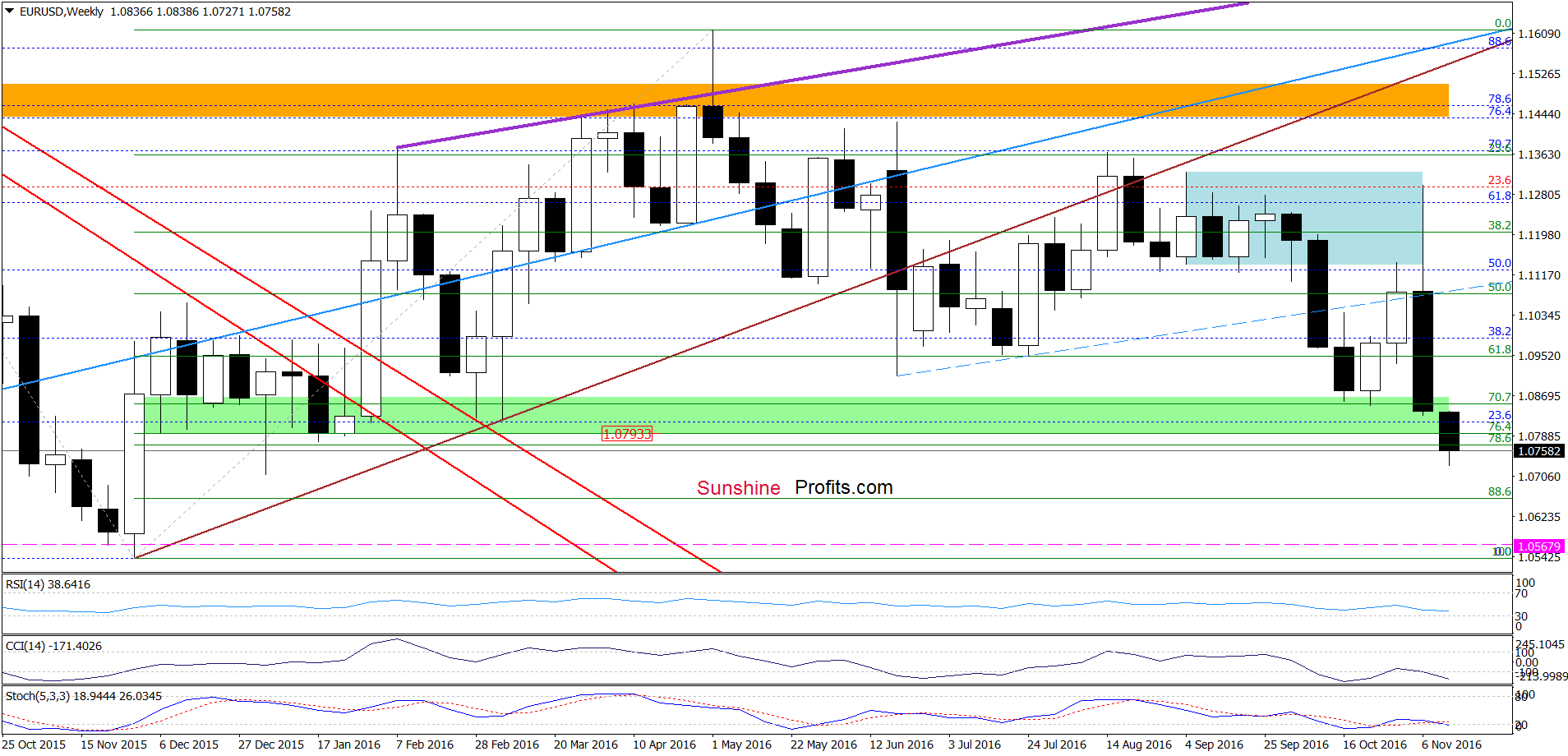
Task: Click the 22 May 2016 date label
Action: click(823, 744)
